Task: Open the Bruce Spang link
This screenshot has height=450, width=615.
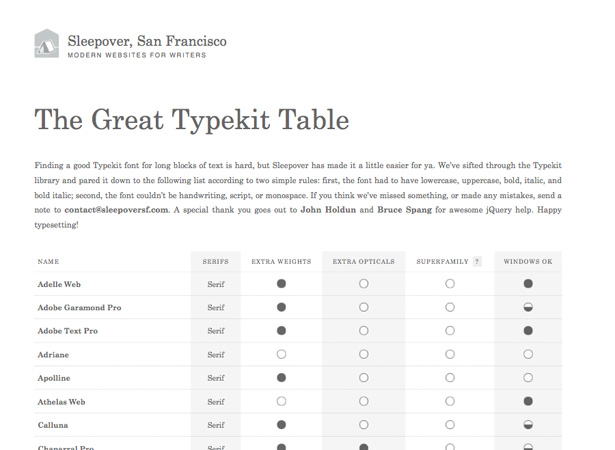Action: coord(404,210)
